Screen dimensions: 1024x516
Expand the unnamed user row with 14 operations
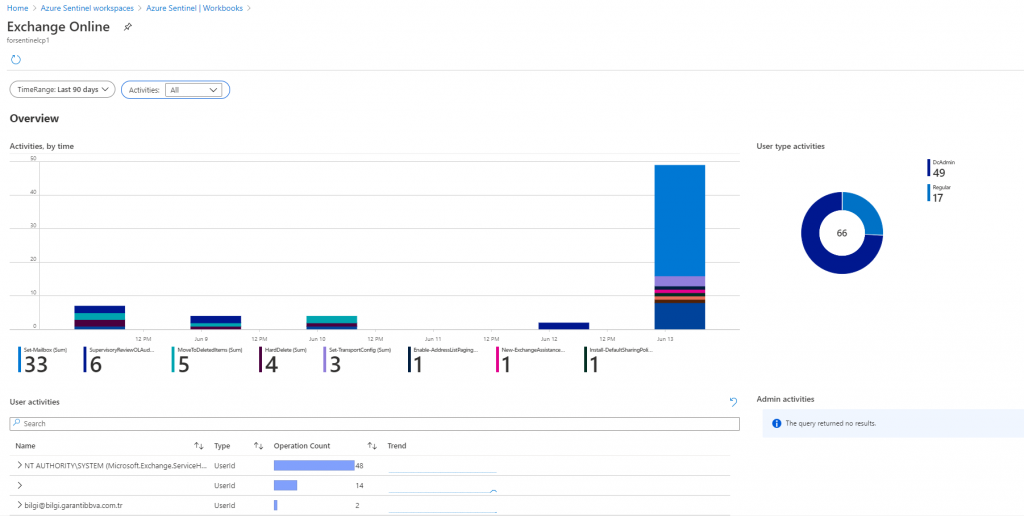(20, 485)
